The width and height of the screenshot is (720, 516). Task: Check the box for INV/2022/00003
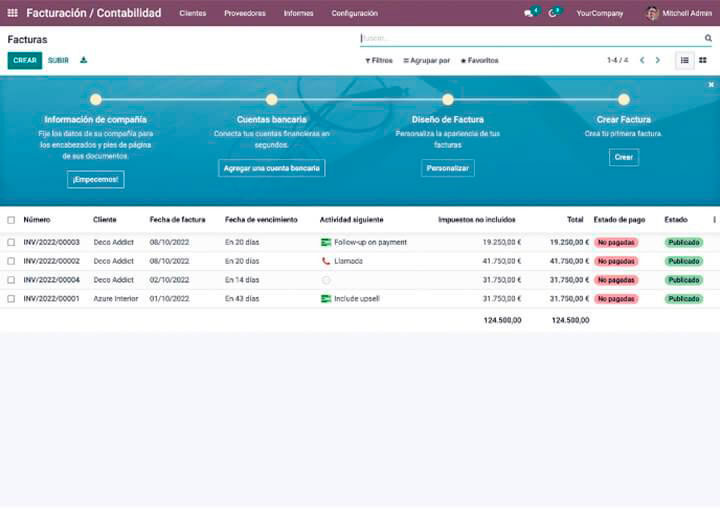pyautogui.click(x=11, y=242)
